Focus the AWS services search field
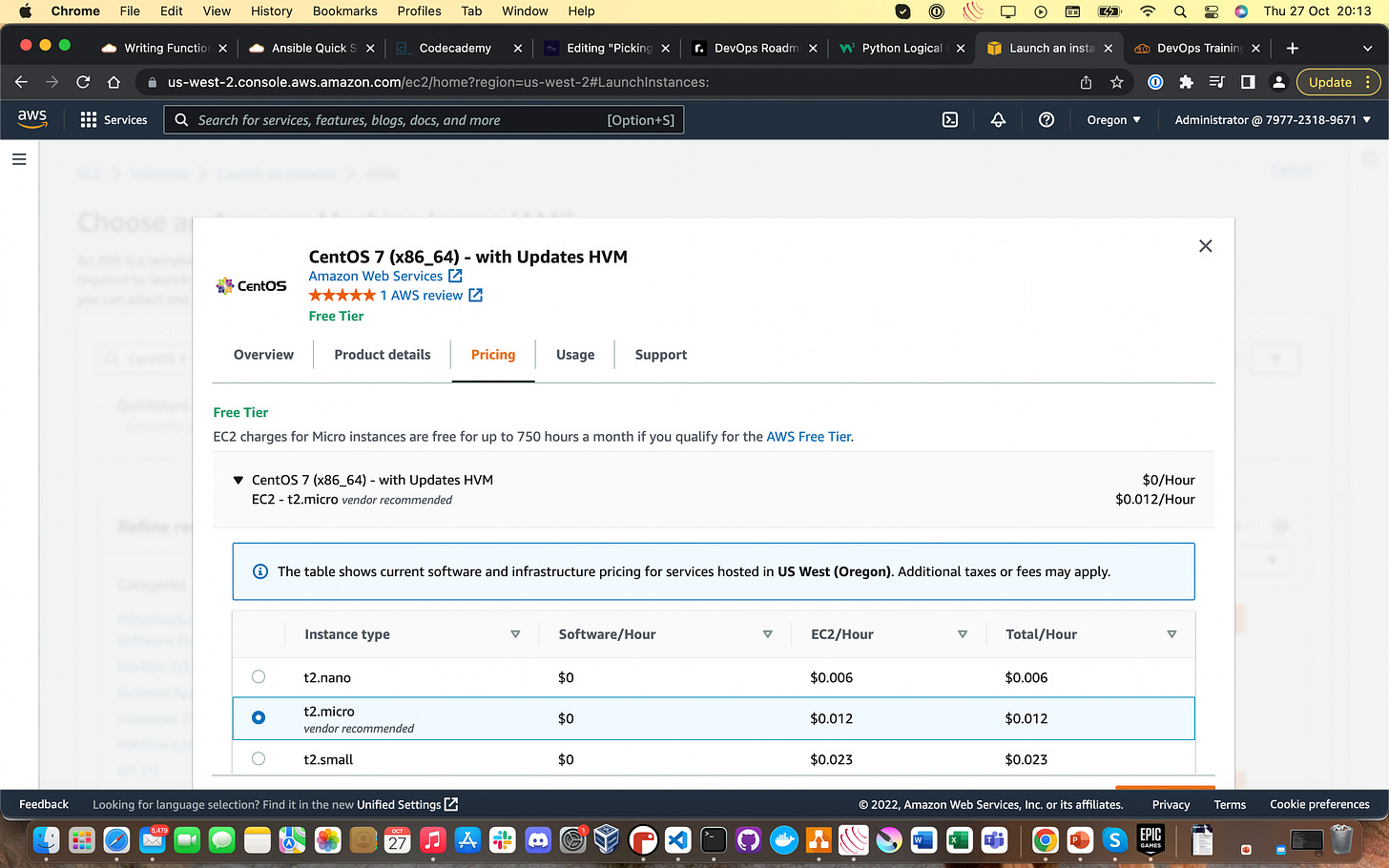 [425, 120]
